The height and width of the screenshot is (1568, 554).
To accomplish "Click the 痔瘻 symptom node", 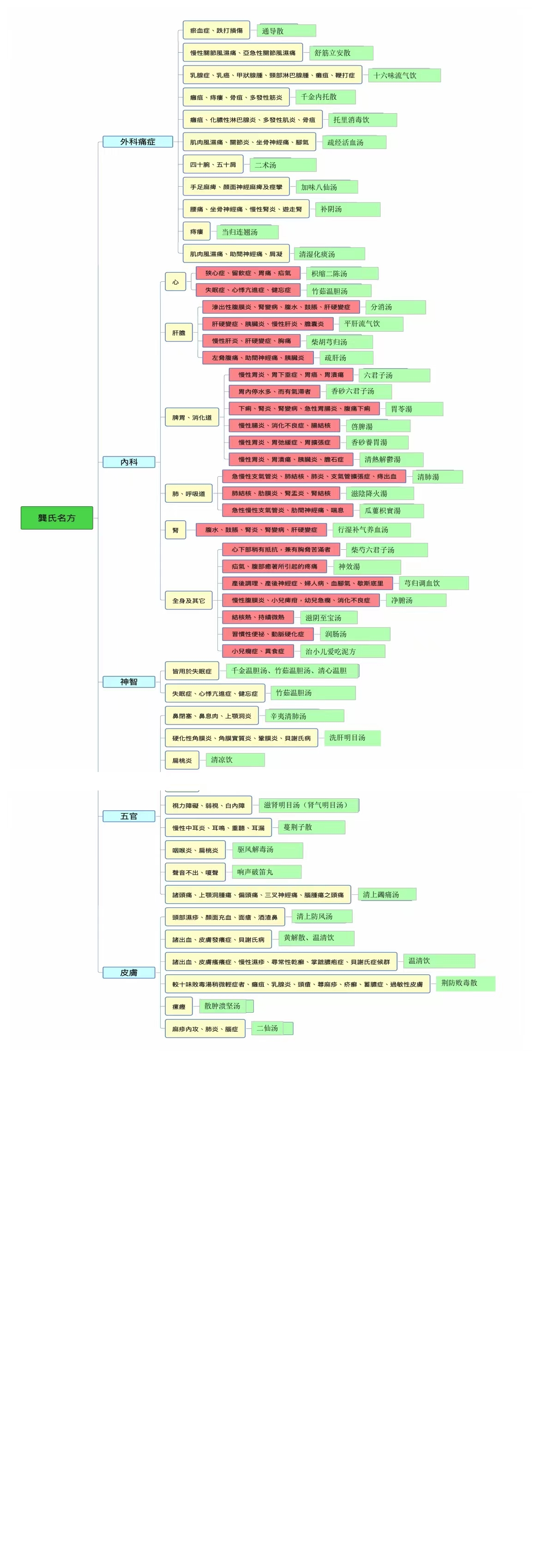I will tap(196, 232).
